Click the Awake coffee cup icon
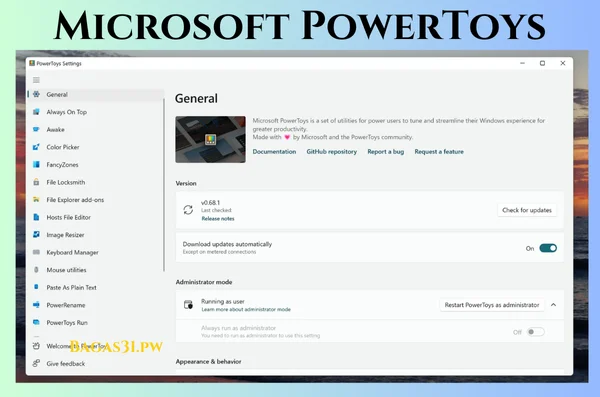 pos(36,129)
